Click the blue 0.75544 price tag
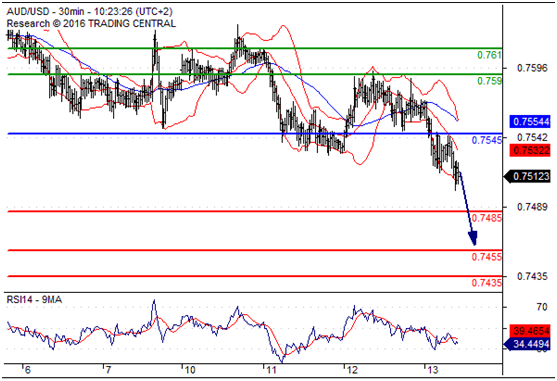The image size is (557, 381). click(x=530, y=121)
